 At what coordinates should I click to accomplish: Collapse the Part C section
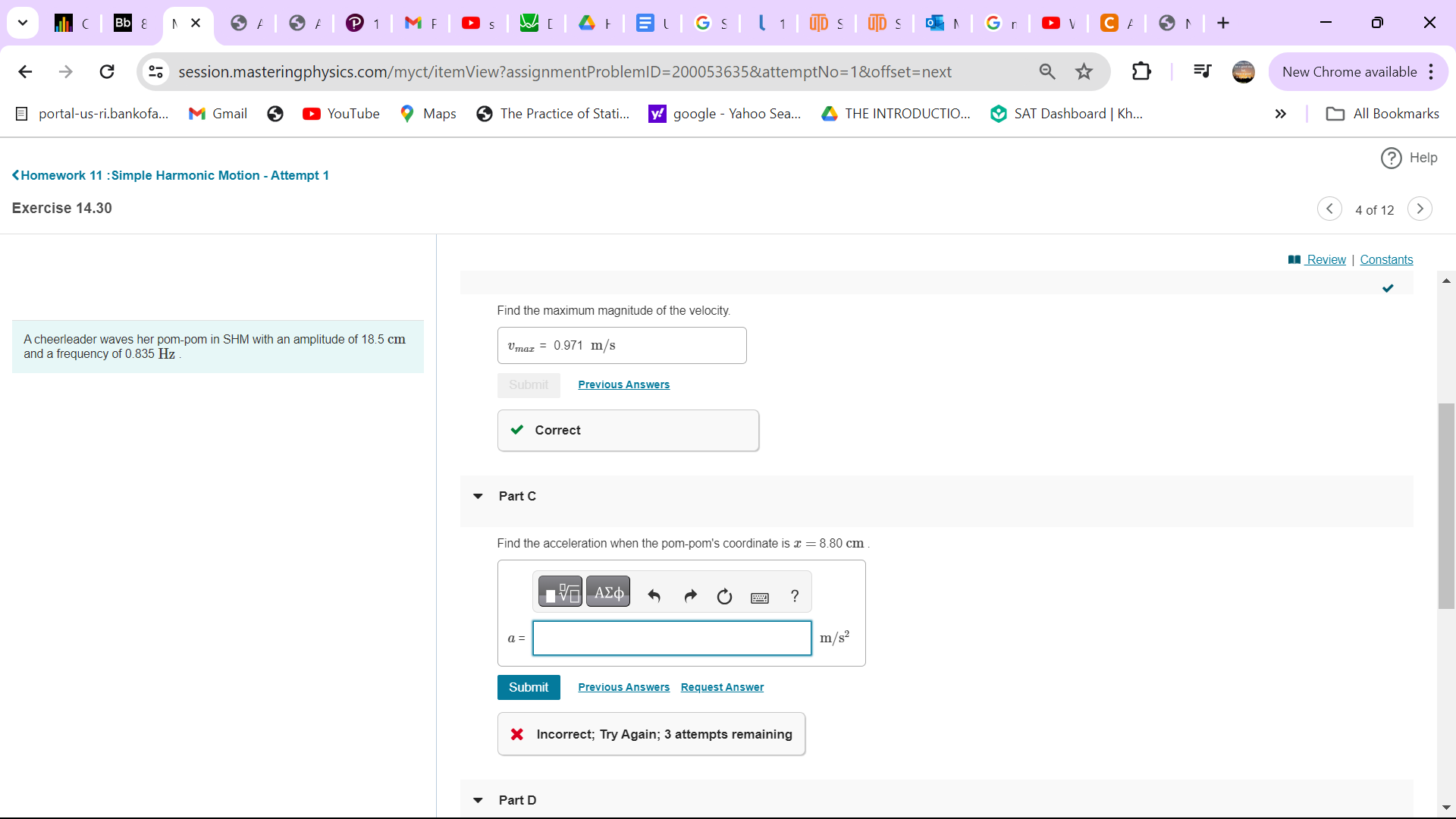[478, 496]
